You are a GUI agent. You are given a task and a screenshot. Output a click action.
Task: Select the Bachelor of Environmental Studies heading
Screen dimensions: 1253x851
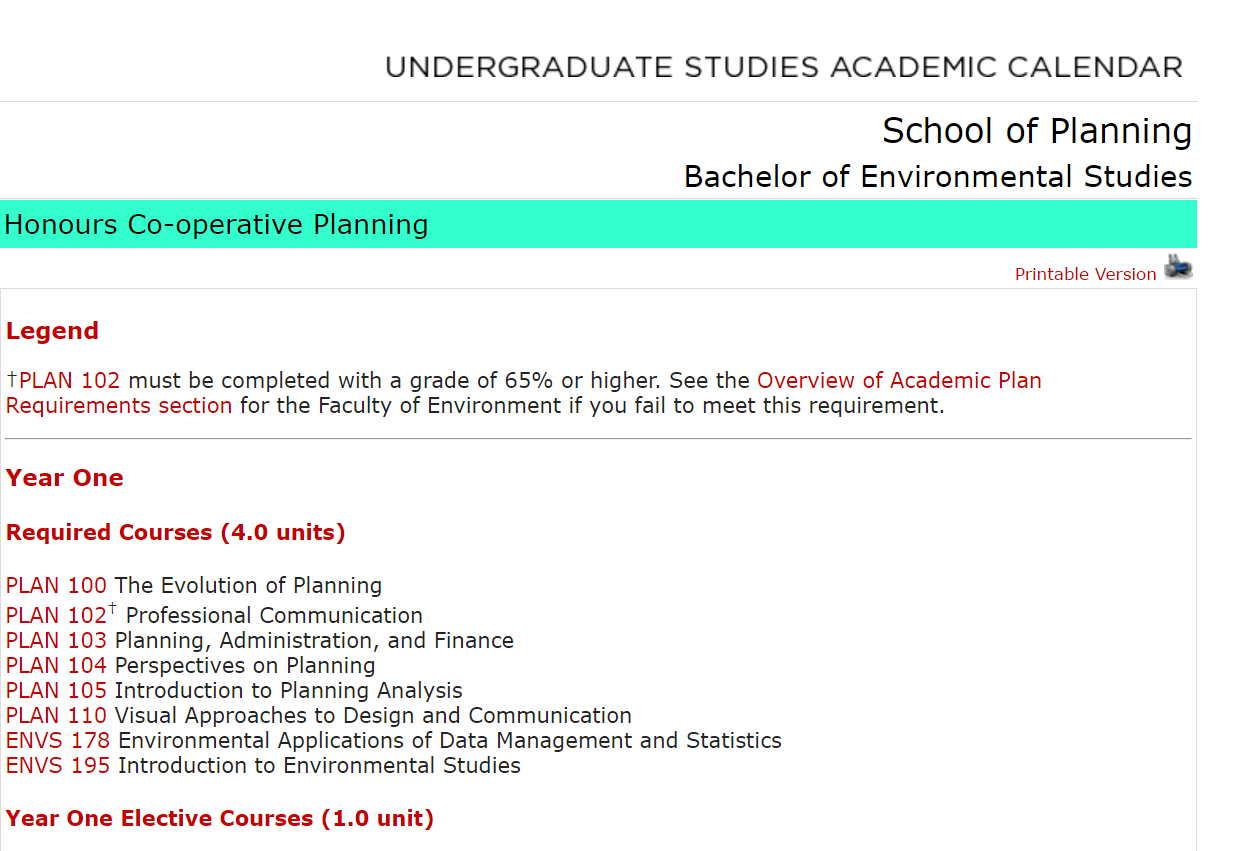(937, 177)
